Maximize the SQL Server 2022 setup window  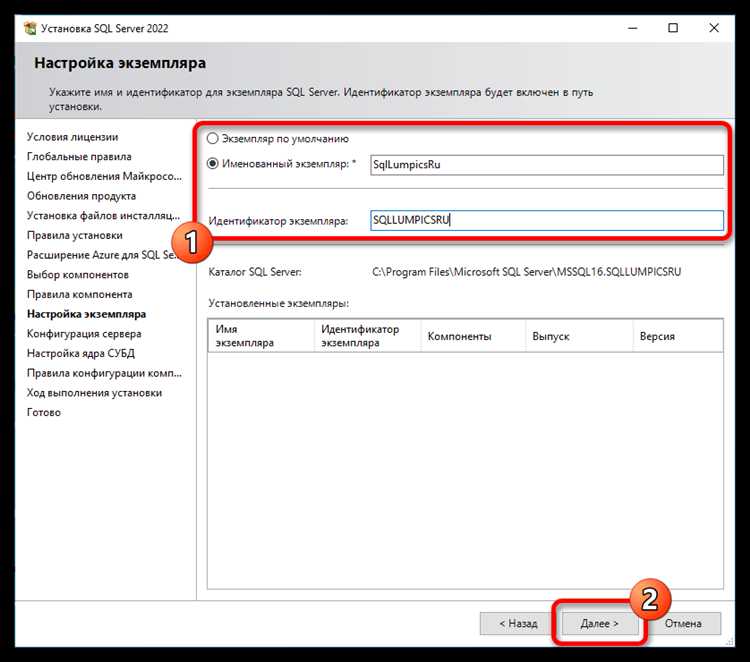click(673, 28)
